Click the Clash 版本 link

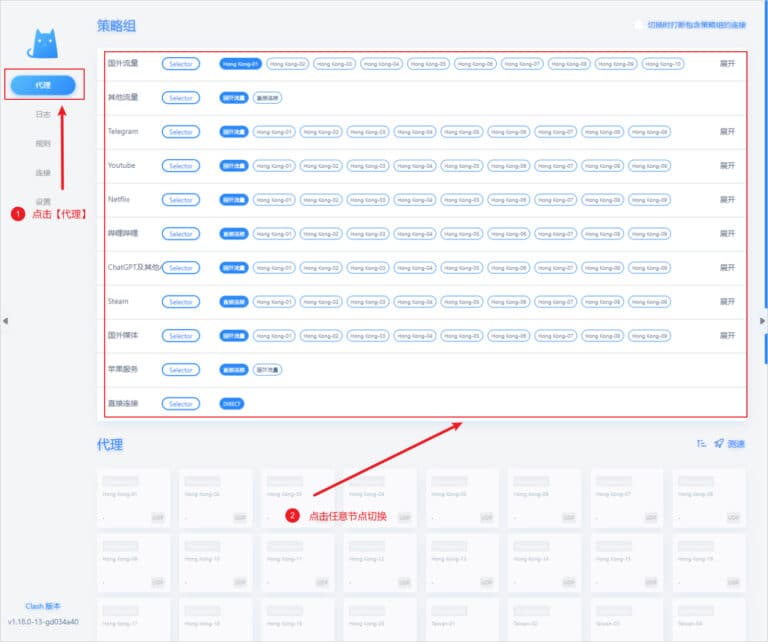(x=43, y=606)
